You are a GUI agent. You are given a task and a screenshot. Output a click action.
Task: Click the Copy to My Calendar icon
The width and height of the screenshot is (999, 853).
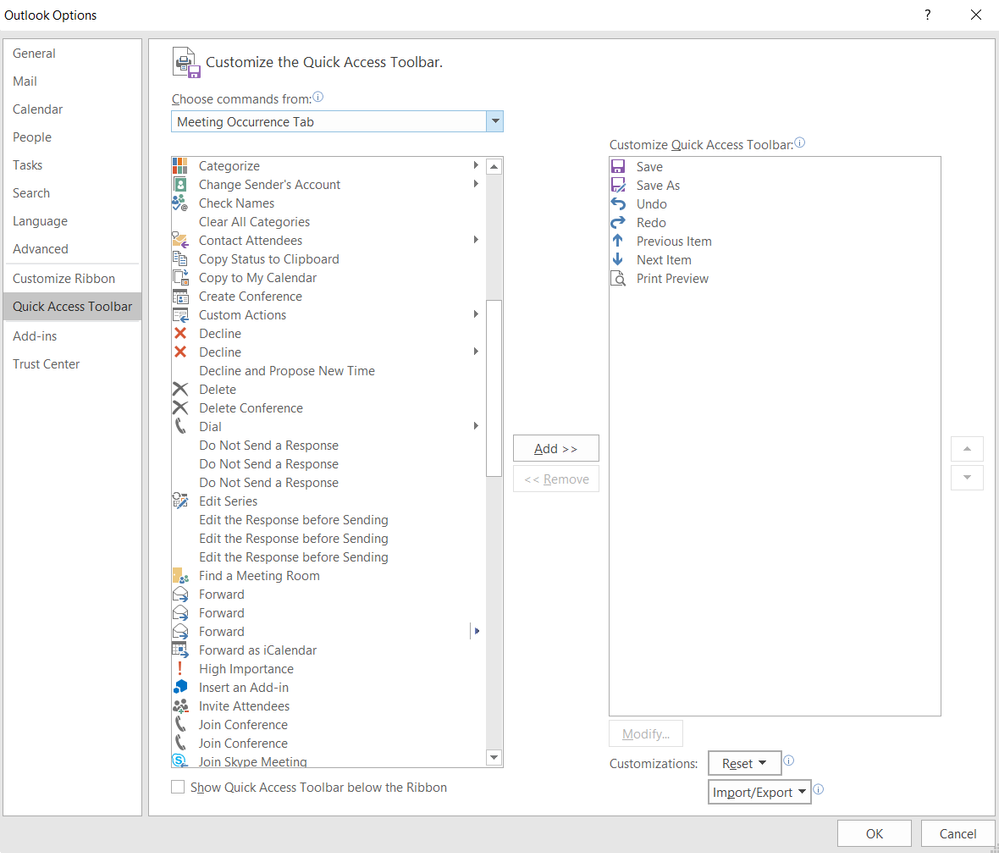coord(180,278)
